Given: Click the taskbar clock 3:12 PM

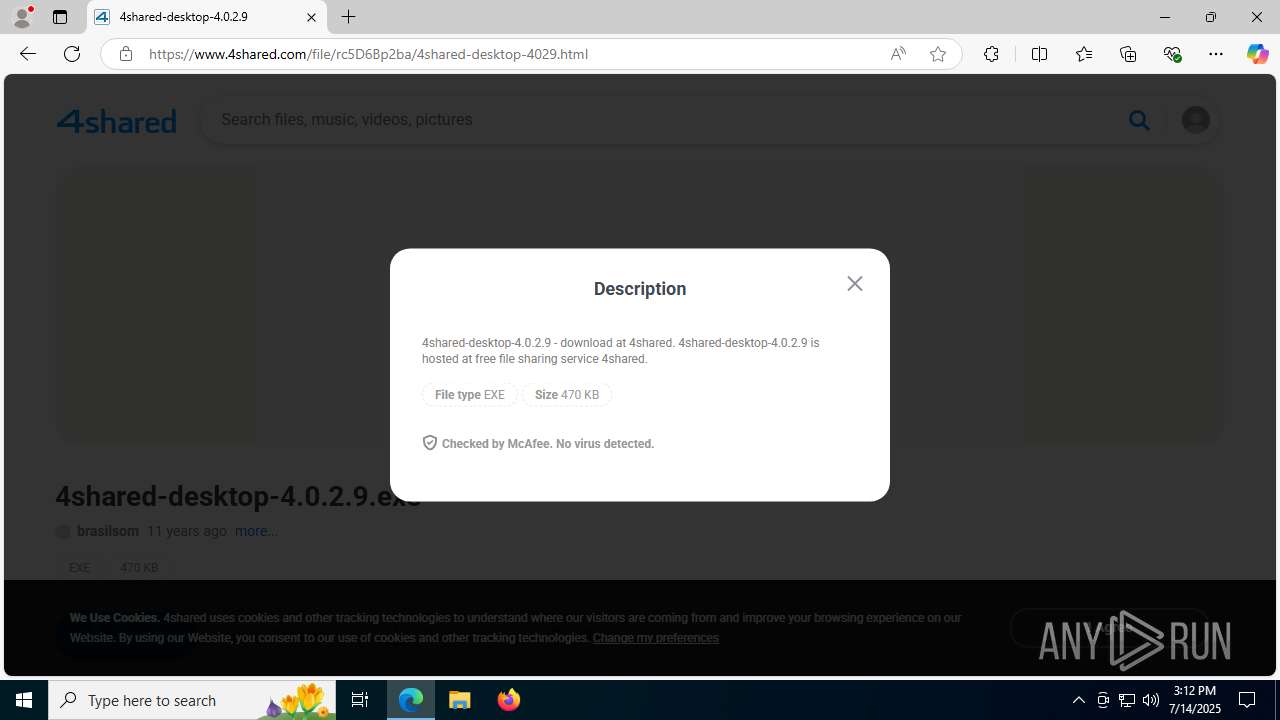Looking at the screenshot, I should (x=1195, y=699).
